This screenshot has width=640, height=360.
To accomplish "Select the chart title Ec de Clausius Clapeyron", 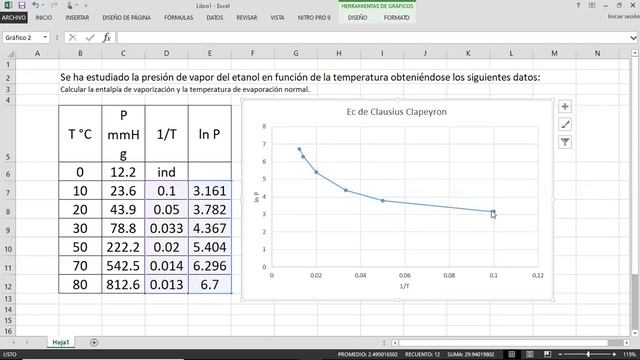I will coord(396,112).
